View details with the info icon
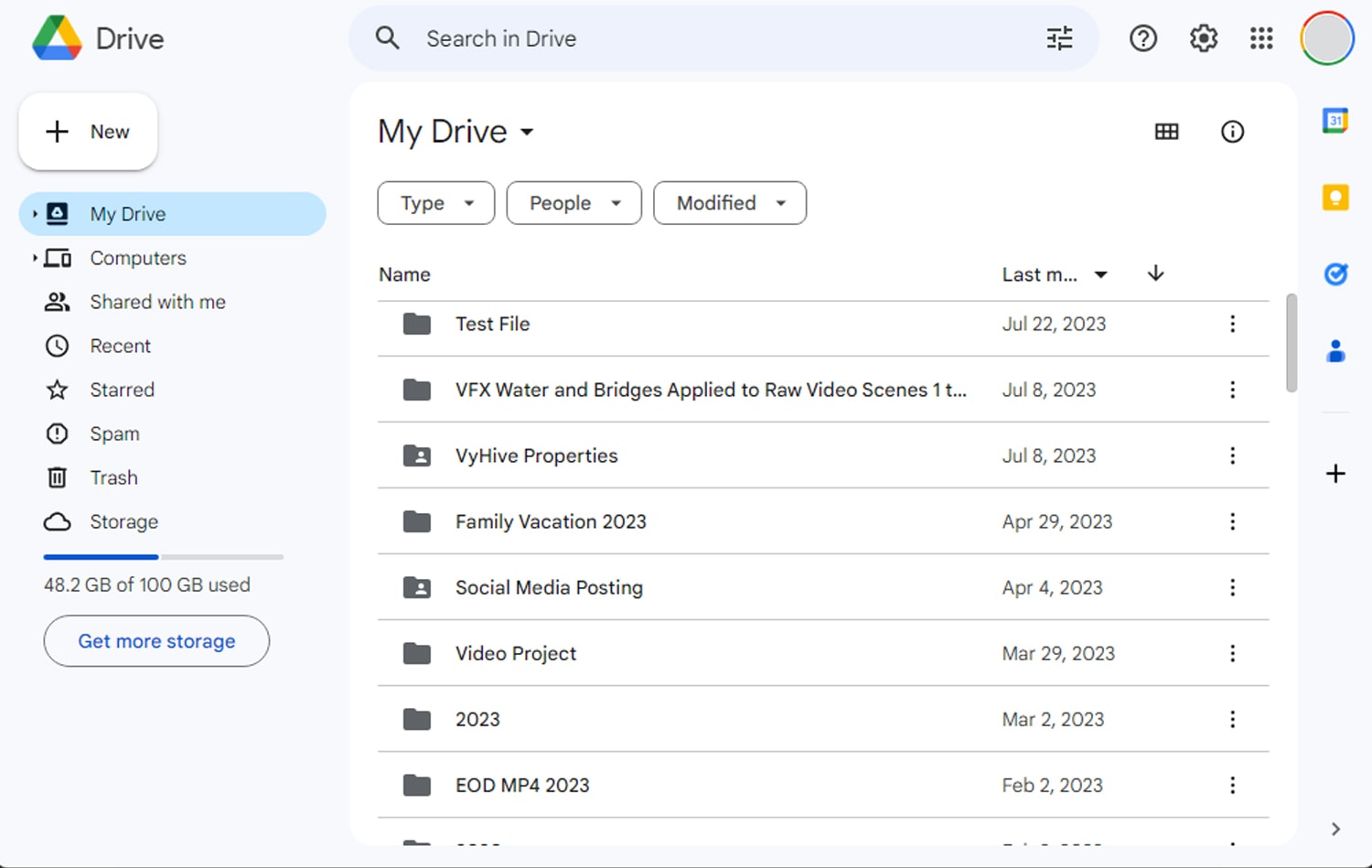This screenshot has height=868, width=1372. click(x=1232, y=132)
